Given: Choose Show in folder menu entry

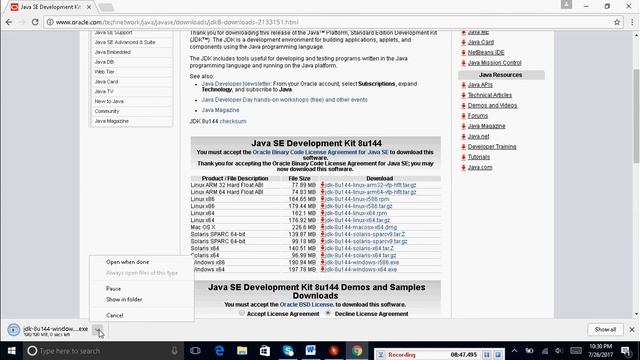Looking at the screenshot, I should pyautogui.click(x=124, y=299).
